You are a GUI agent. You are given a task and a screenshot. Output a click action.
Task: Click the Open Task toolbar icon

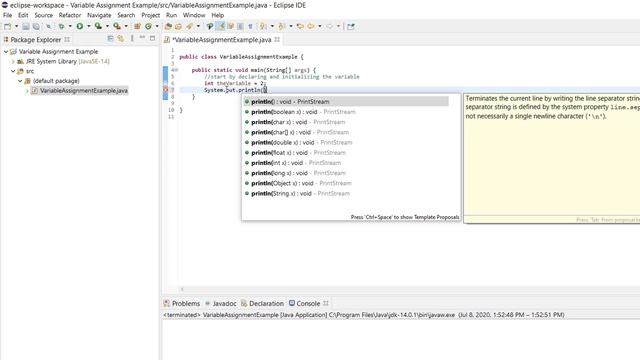[178, 27]
